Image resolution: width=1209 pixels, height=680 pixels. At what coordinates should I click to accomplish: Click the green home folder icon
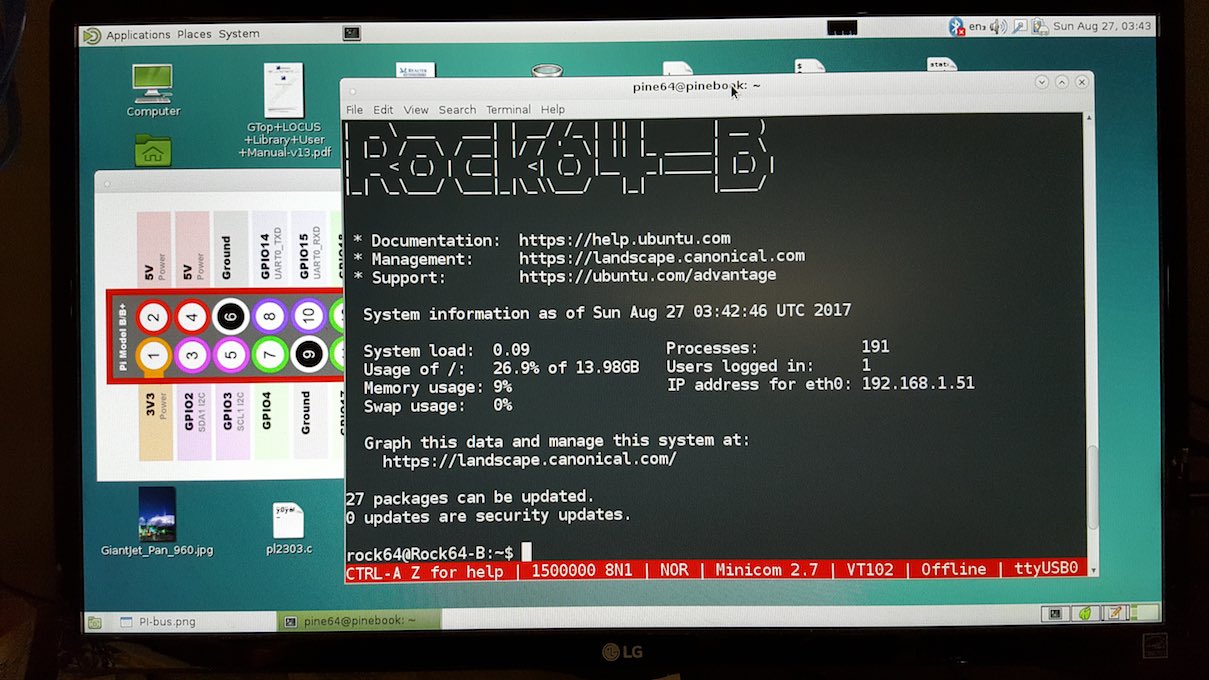click(153, 150)
